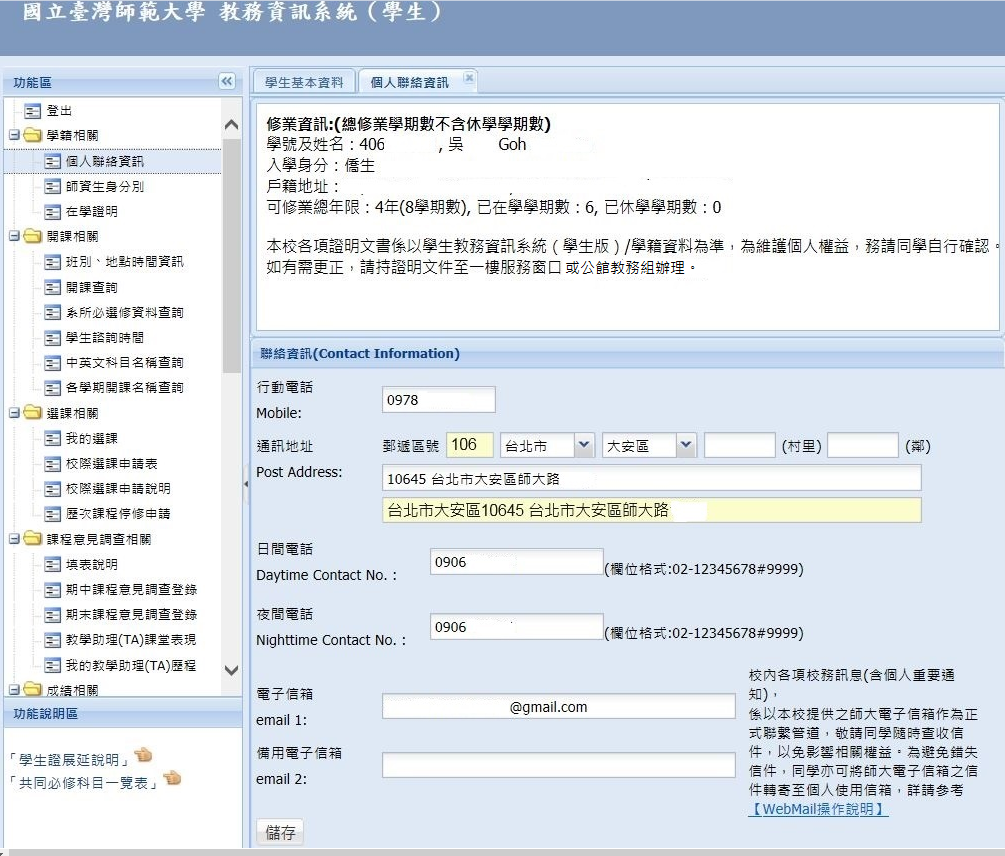Open 期末課程意見調查登錄 in the tree
The width and height of the screenshot is (1005, 856).
(131, 614)
